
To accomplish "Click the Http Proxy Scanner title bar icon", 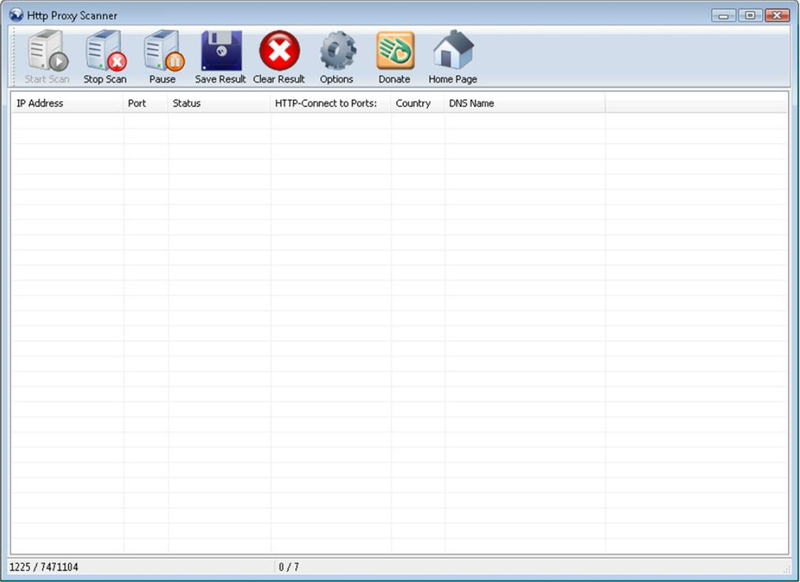I will click(x=16, y=15).
